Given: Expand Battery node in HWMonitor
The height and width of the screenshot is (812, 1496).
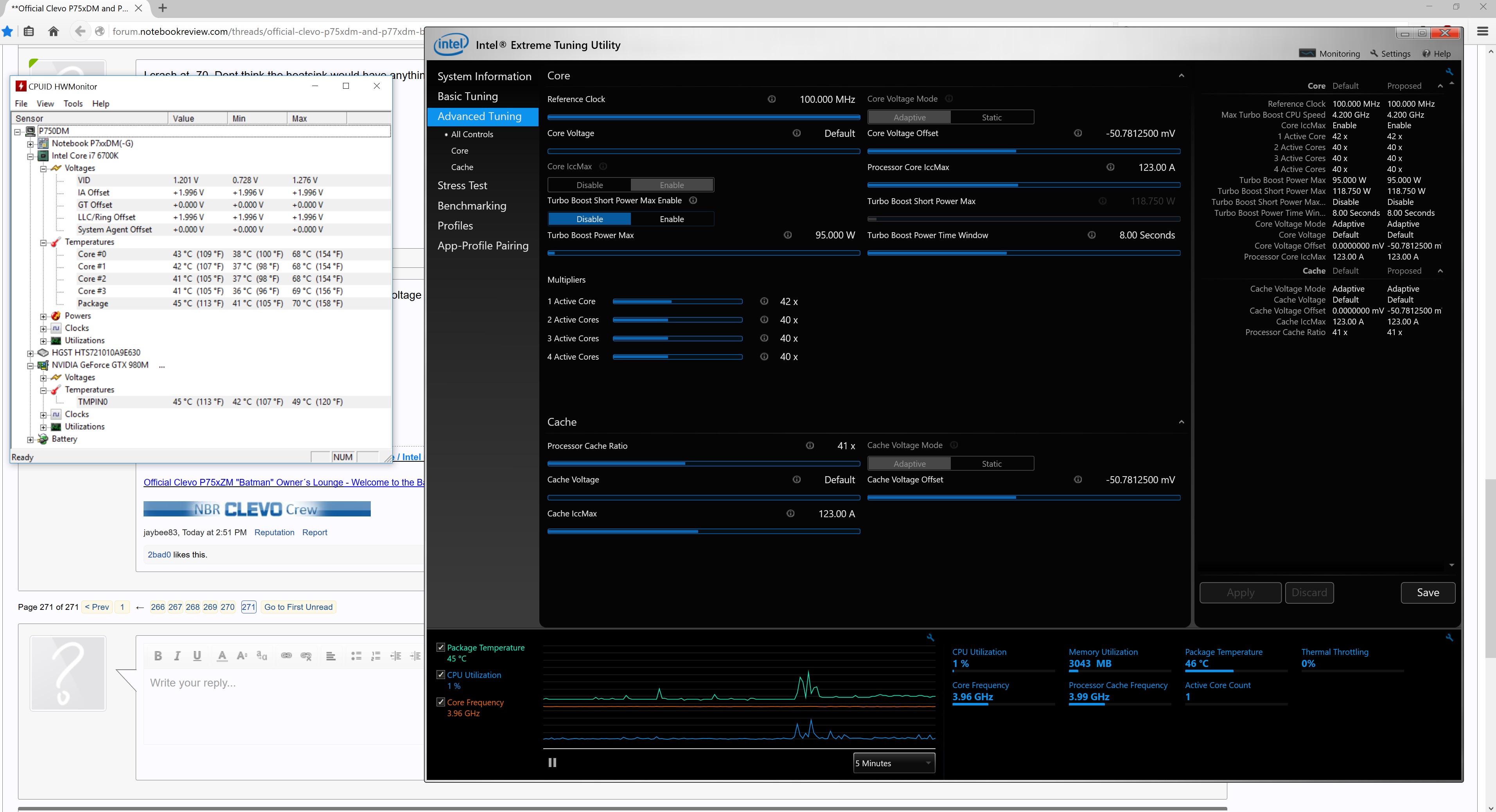Looking at the screenshot, I should (x=31, y=439).
